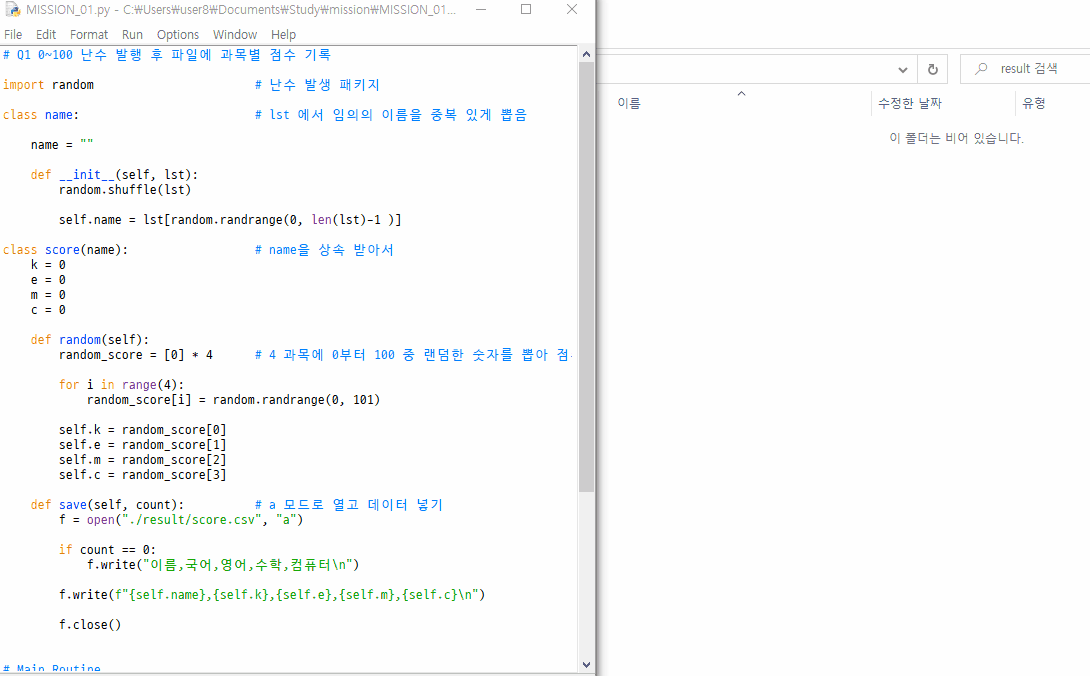Sort files by the 유형 column
The width and height of the screenshot is (1090, 676).
point(1035,103)
